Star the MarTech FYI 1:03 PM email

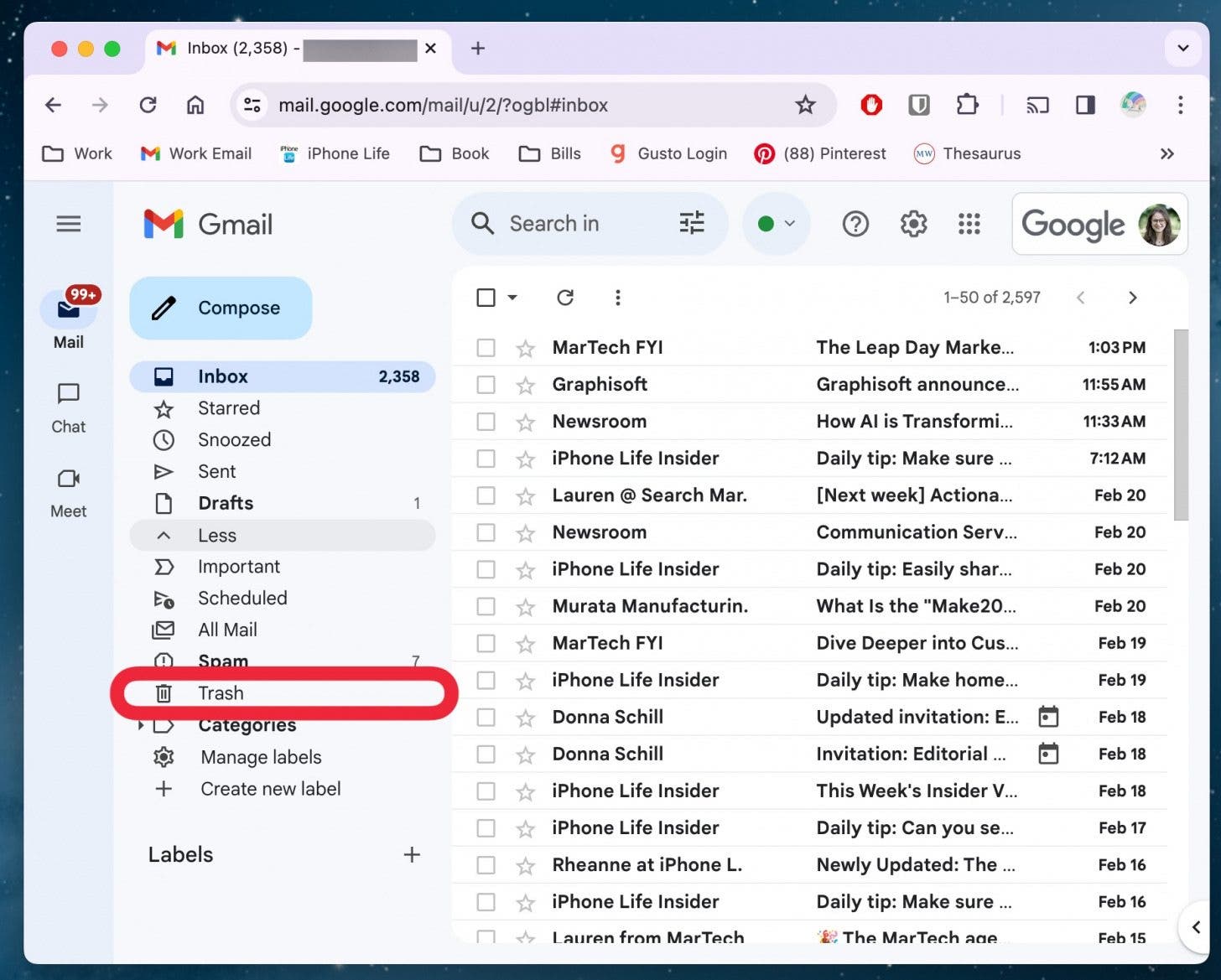click(526, 348)
